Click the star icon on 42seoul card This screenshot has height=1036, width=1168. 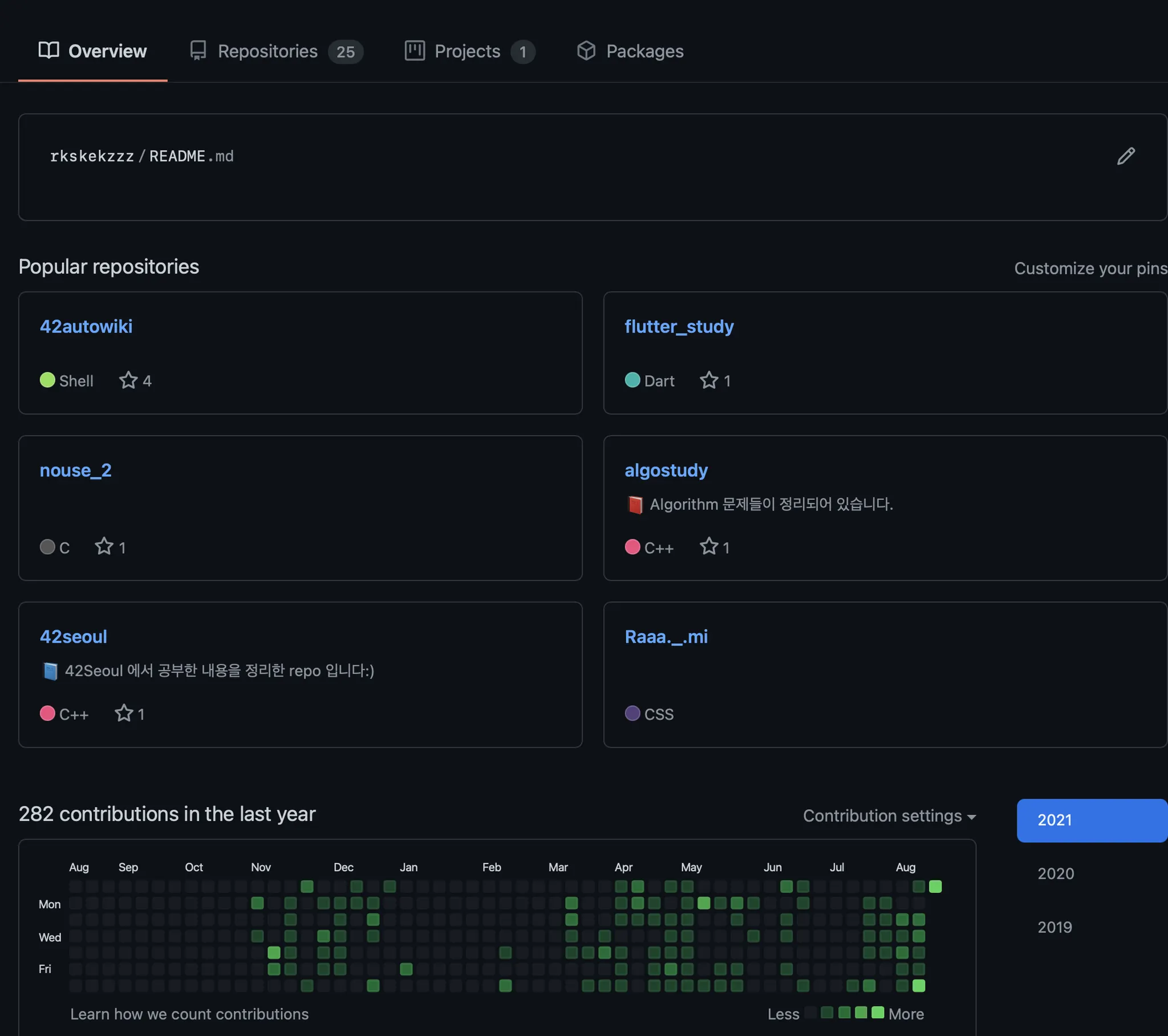click(123, 713)
